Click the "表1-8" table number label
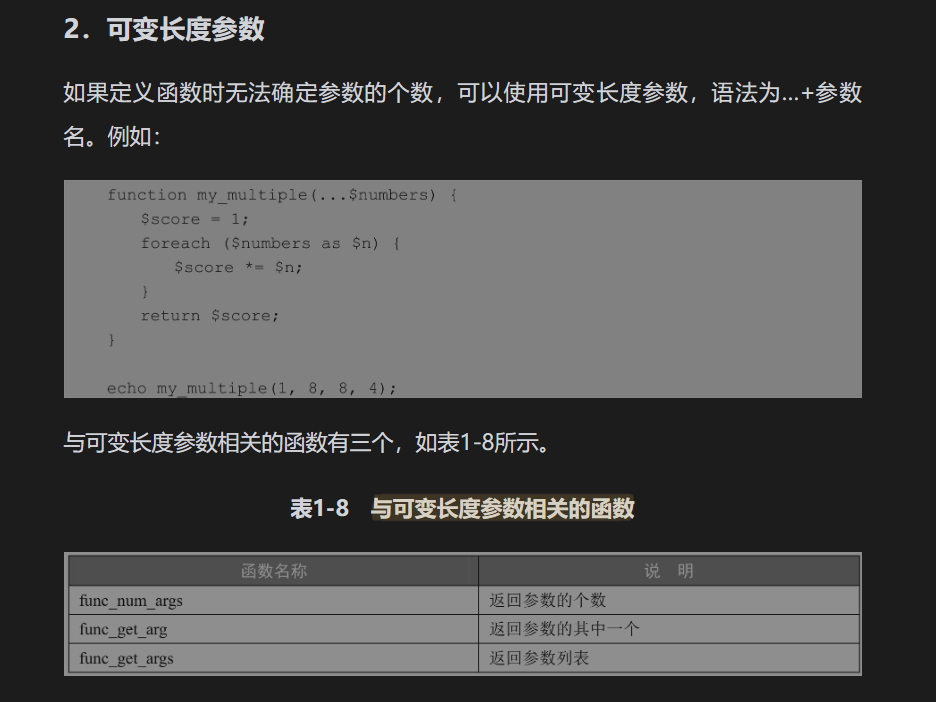 (x=319, y=509)
